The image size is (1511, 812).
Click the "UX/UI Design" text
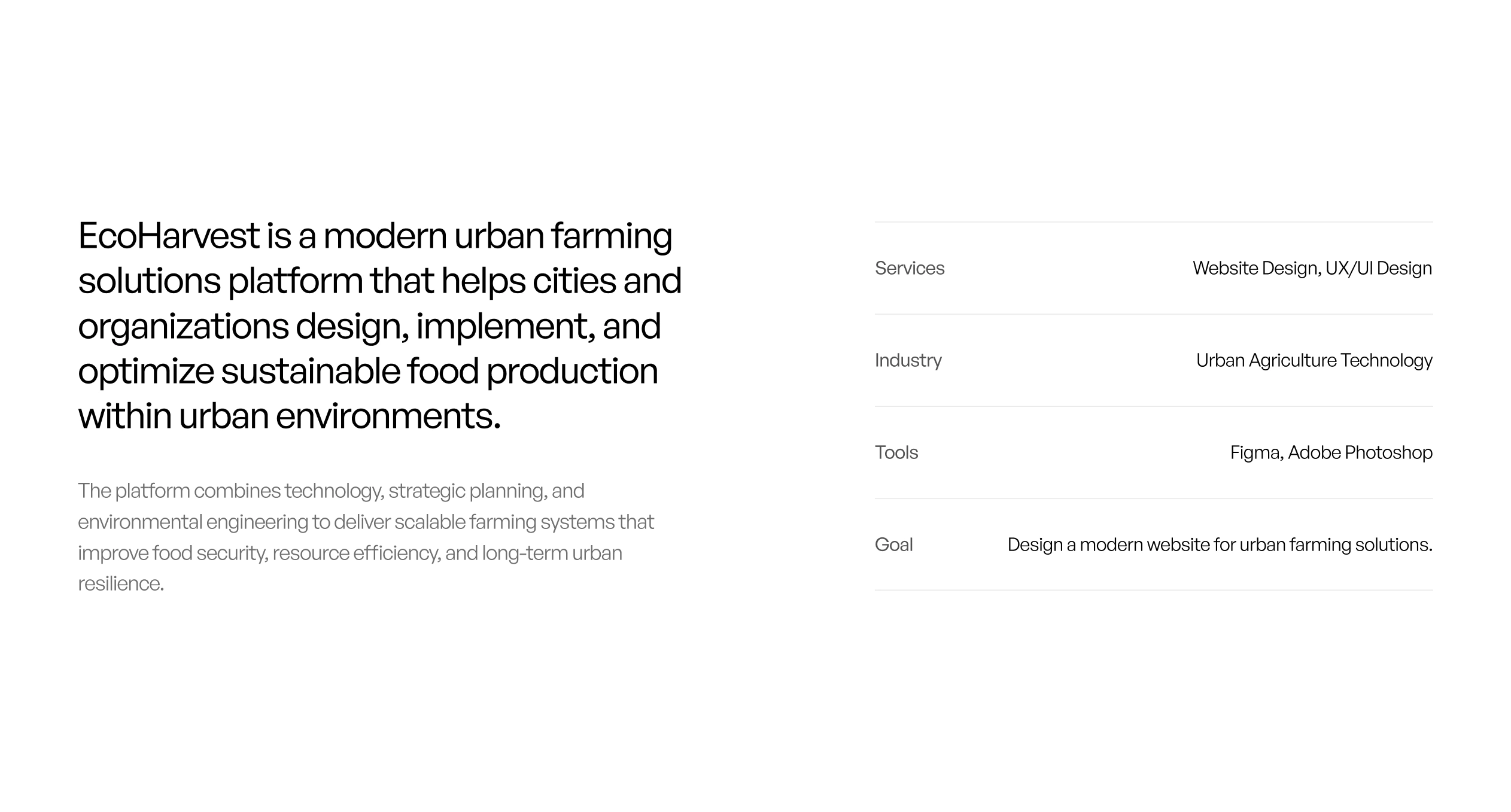point(1378,268)
